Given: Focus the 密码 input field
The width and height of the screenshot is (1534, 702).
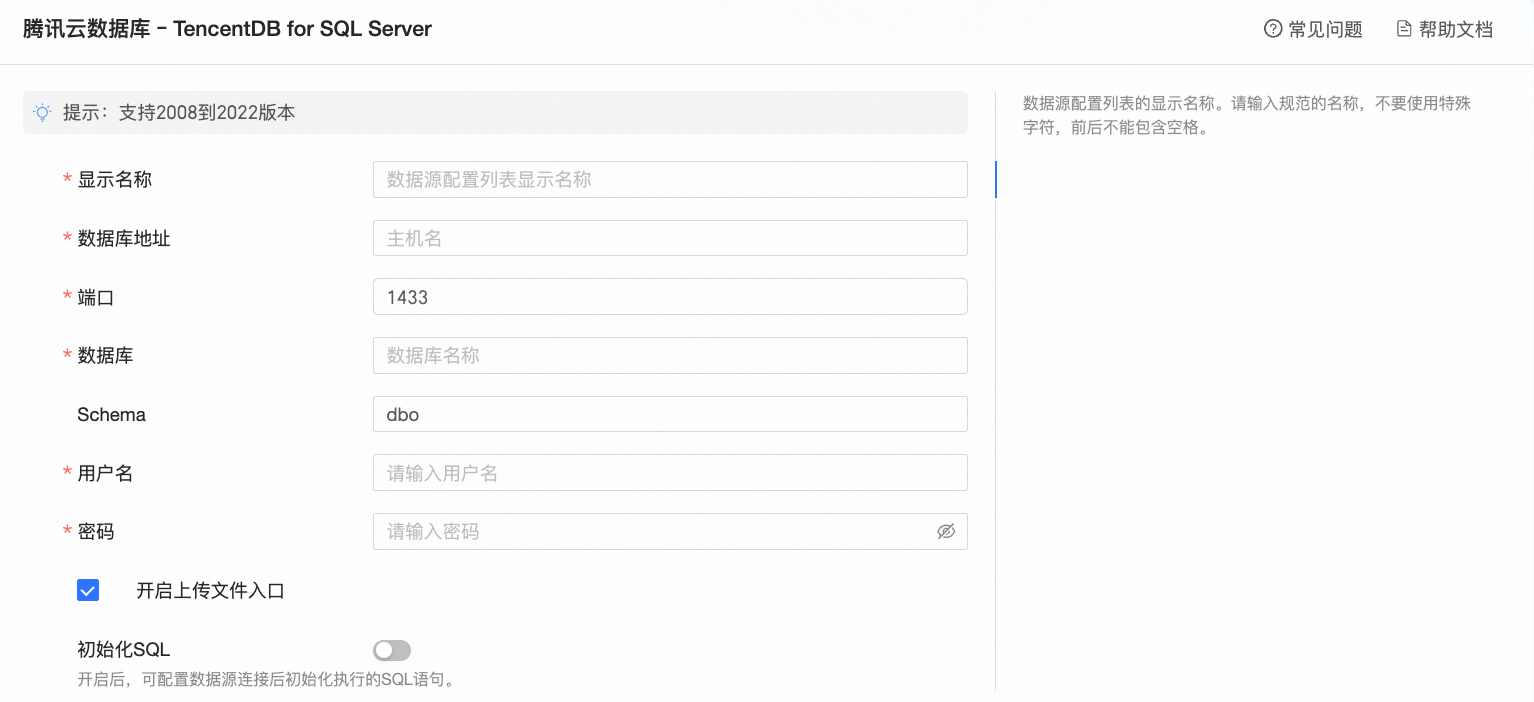Looking at the screenshot, I should point(670,531).
